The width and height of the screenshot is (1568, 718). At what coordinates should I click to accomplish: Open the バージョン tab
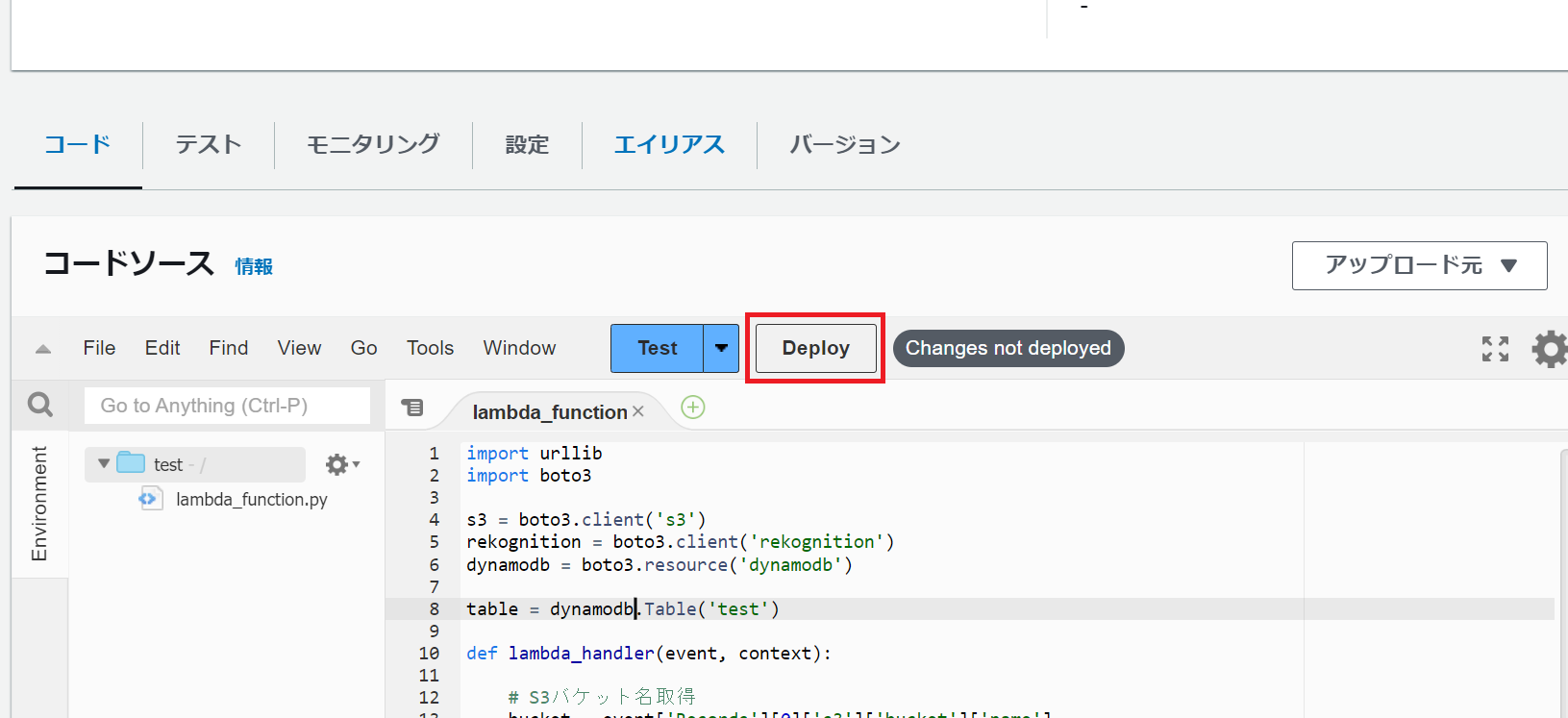coord(845,145)
